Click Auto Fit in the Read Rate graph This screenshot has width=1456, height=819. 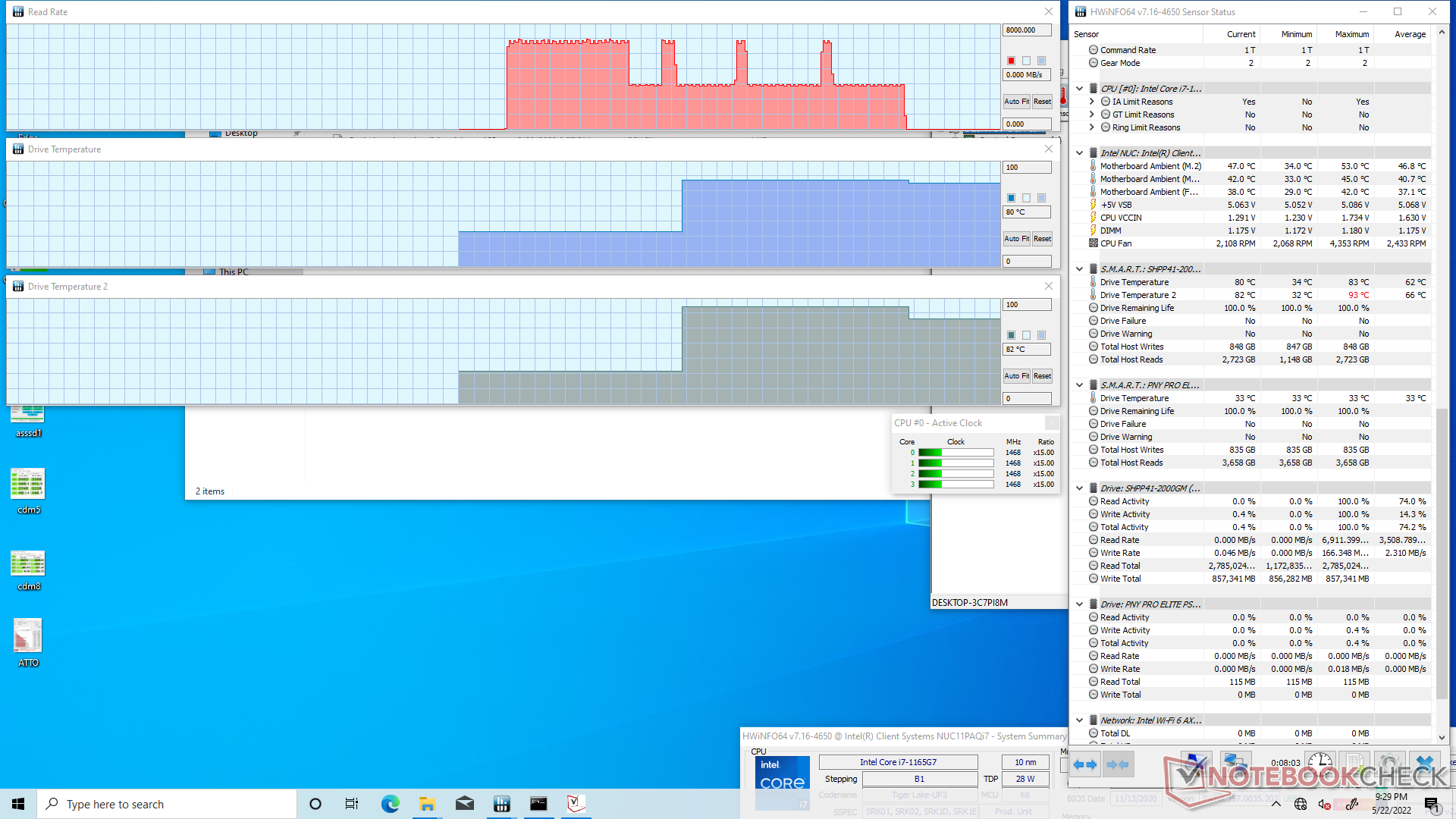pyautogui.click(x=1016, y=102)
